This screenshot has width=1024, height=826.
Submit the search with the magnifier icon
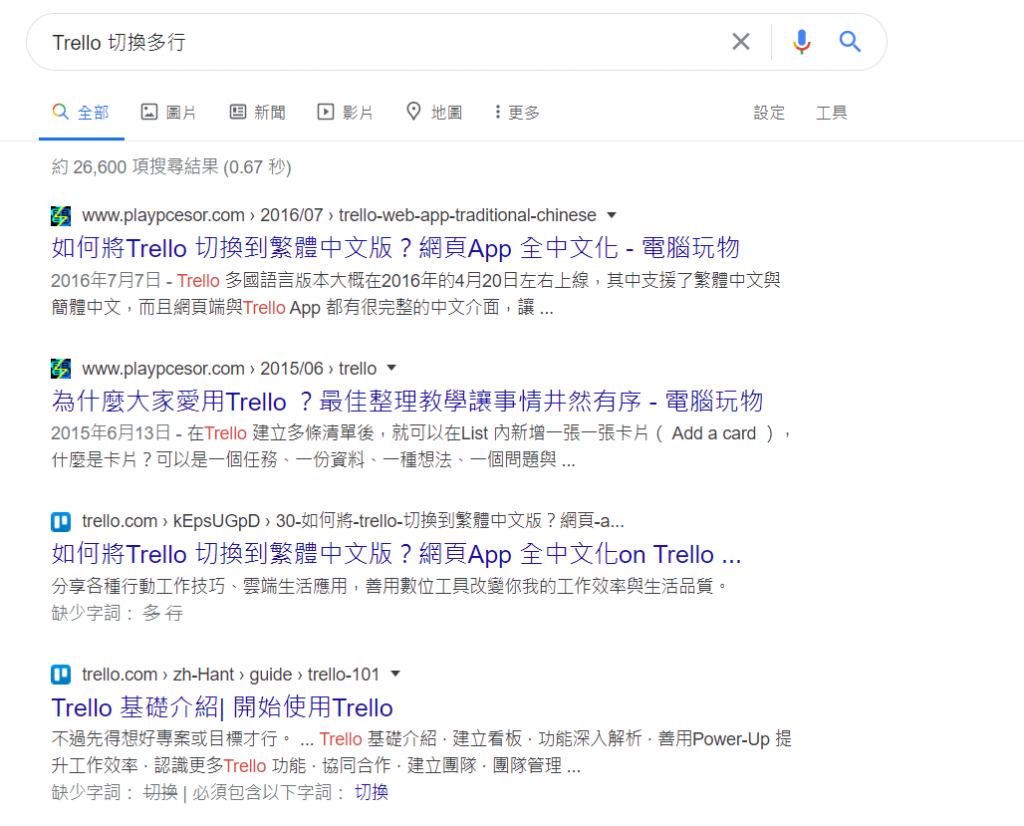850,42
